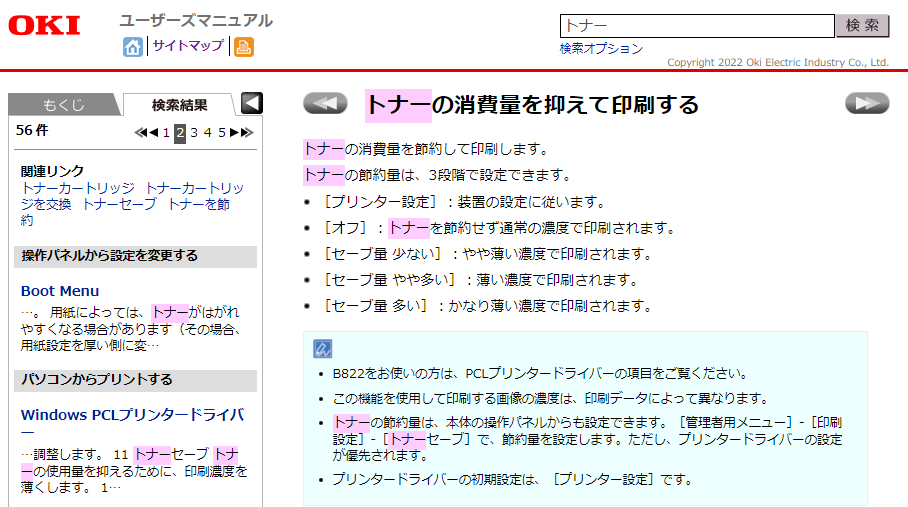Go to search results page 3
Screen dimensions: 908x507
194,132
